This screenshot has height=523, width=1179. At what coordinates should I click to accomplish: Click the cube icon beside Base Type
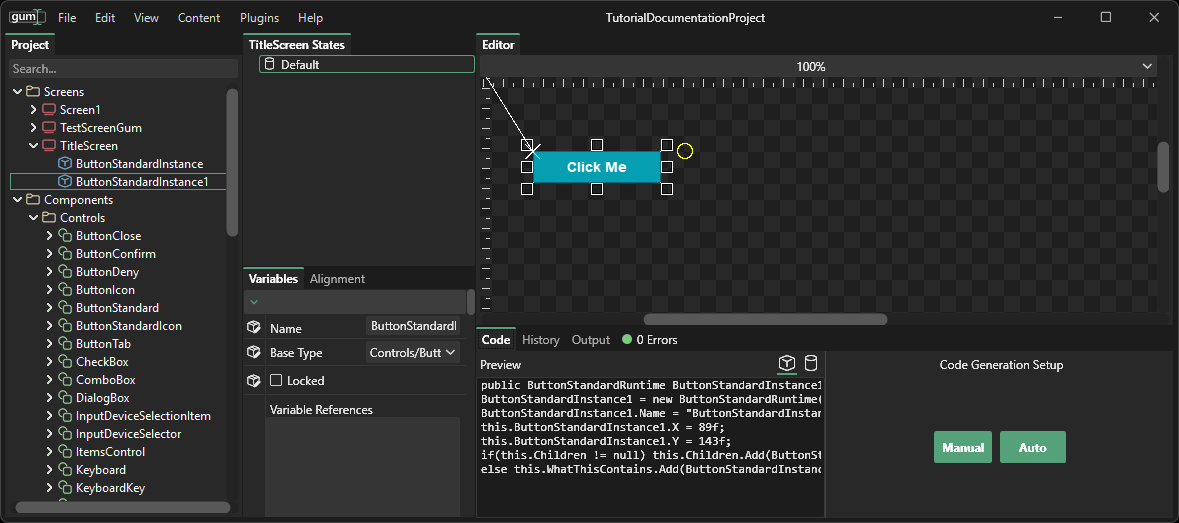click(x=254, y=353)
